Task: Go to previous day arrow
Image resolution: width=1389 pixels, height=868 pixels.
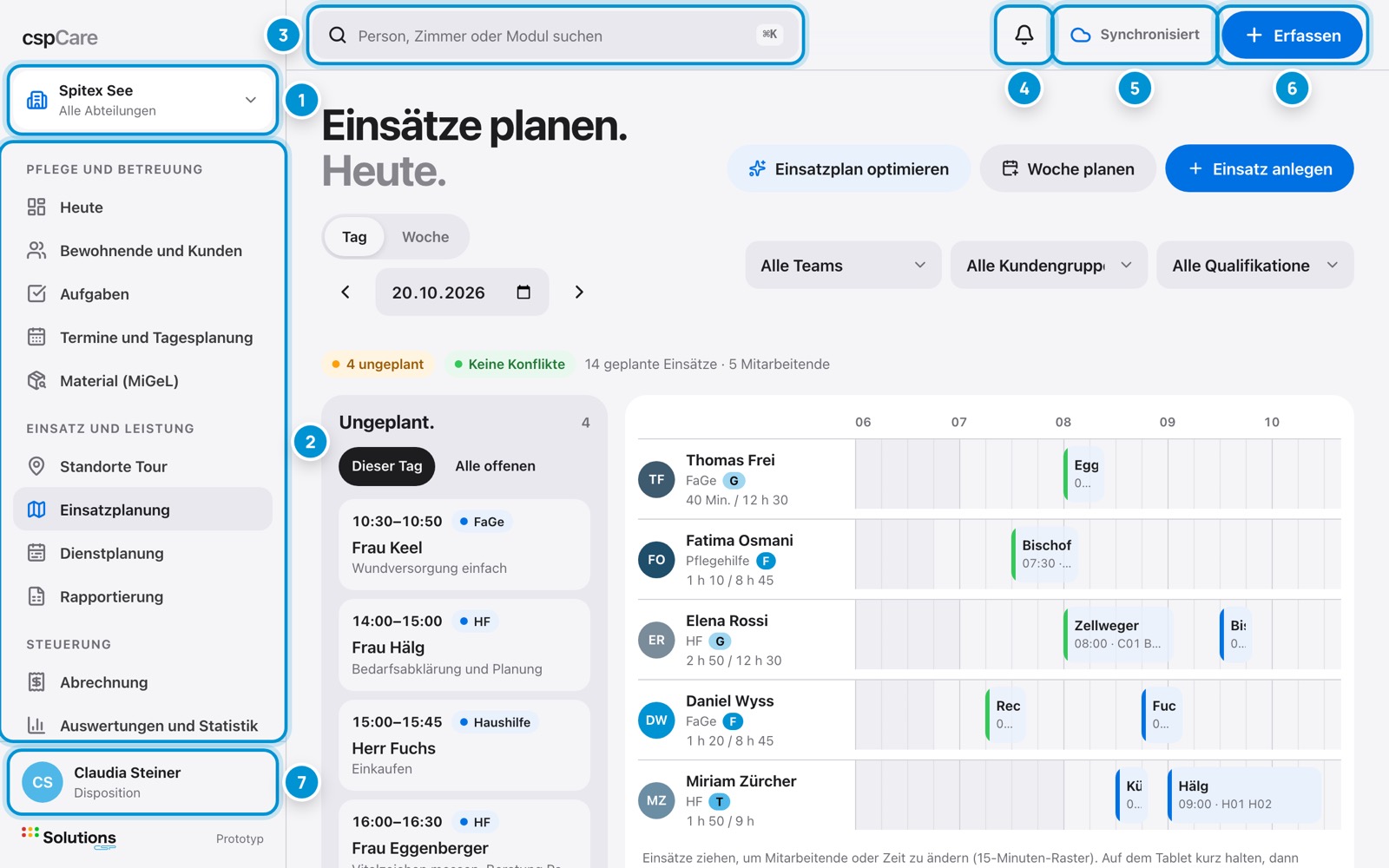Action: click(346, 293)
